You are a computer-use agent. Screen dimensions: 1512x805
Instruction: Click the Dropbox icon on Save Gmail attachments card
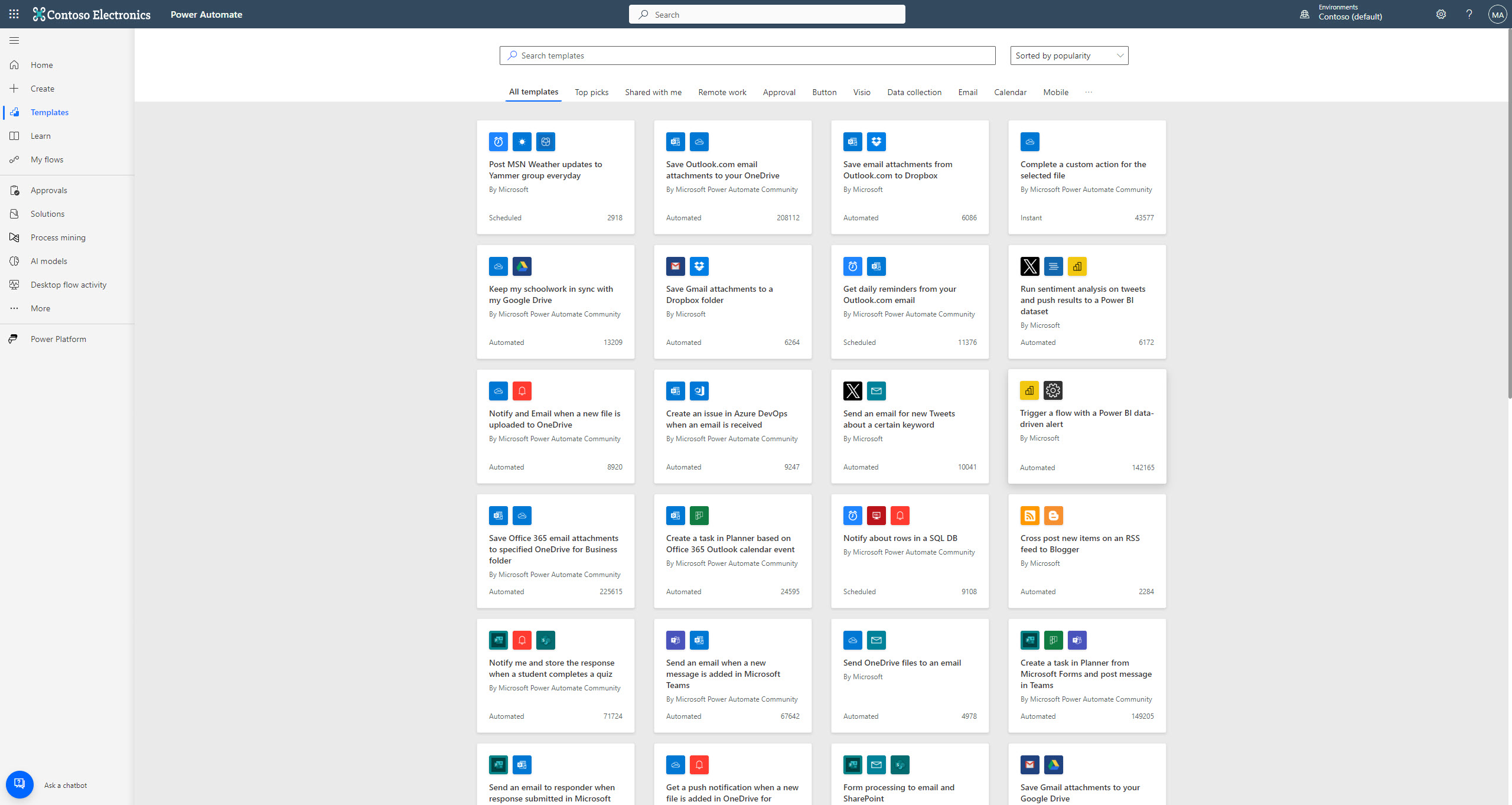tap(699, 266)
